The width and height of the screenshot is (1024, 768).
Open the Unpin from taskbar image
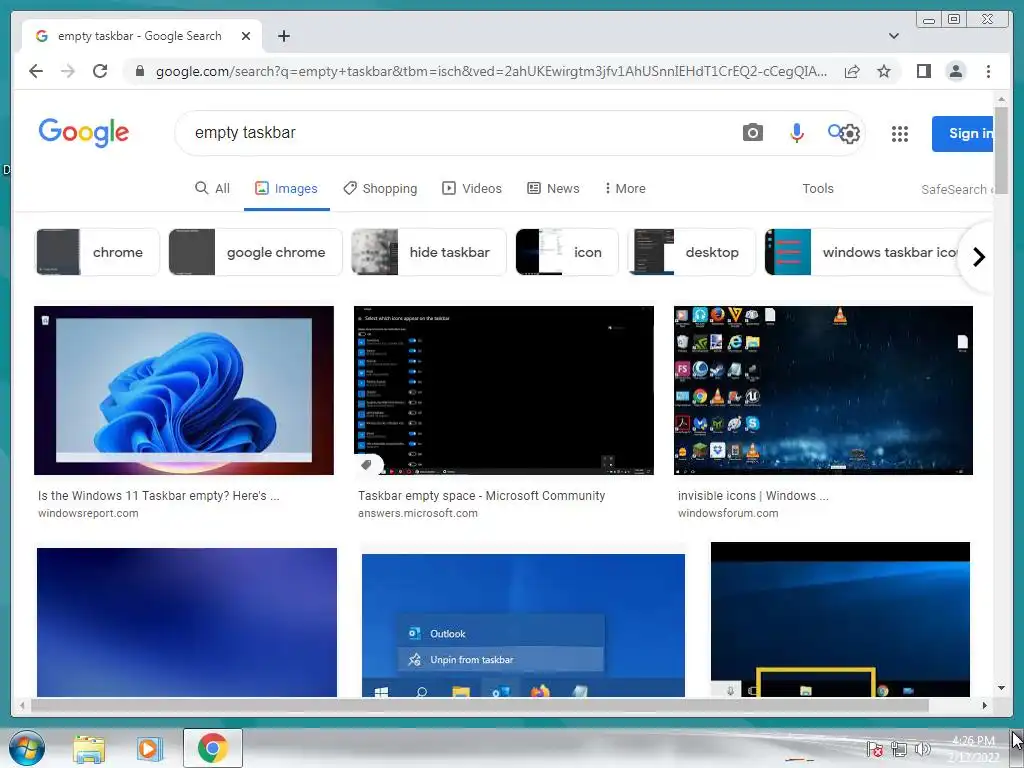coord(523,625)
